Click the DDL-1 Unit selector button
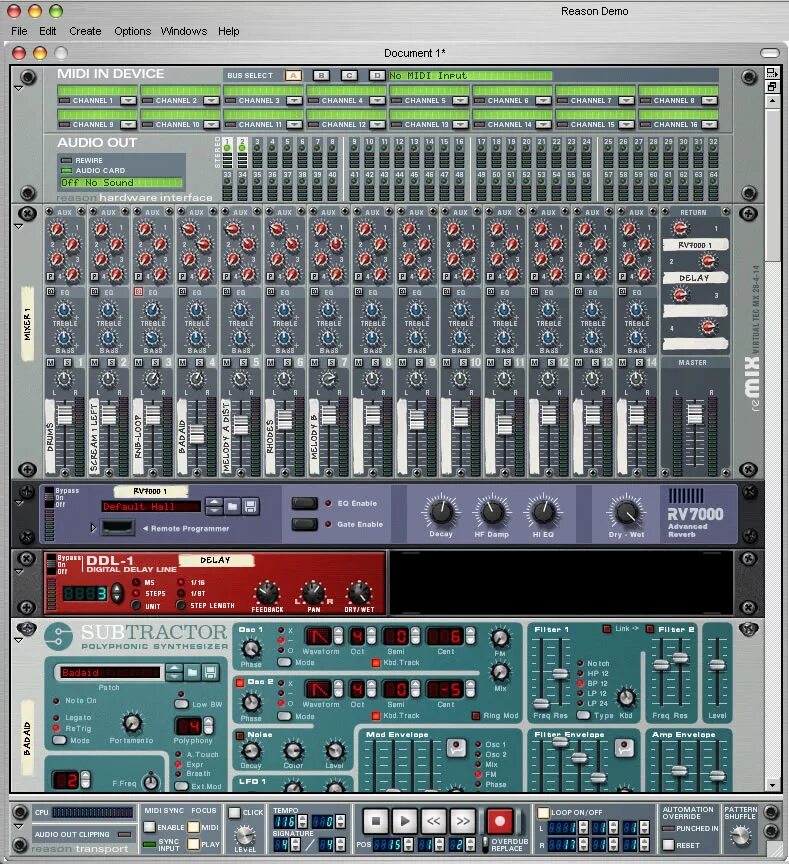 [x=136, y=606]
